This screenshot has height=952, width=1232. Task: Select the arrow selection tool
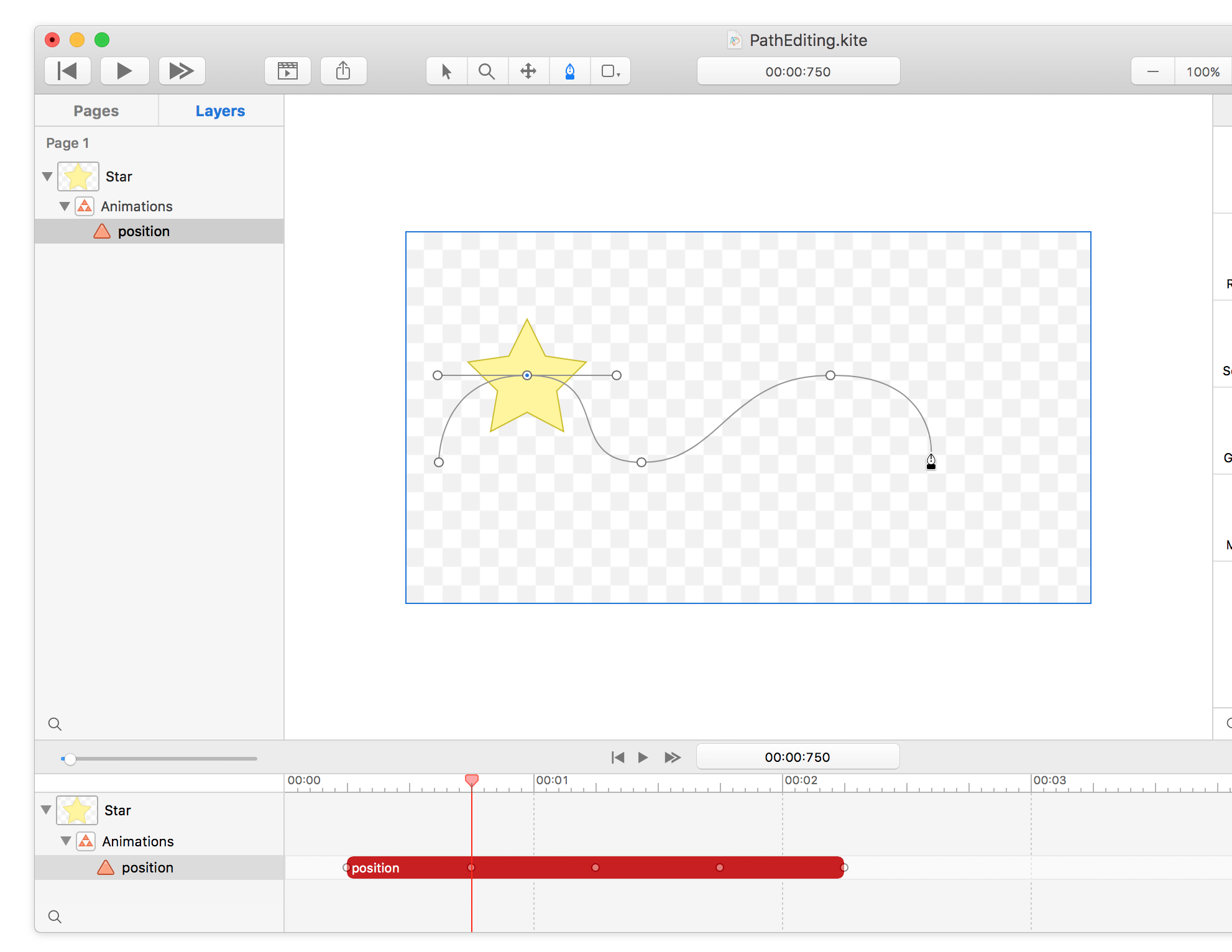click(446, 71)
